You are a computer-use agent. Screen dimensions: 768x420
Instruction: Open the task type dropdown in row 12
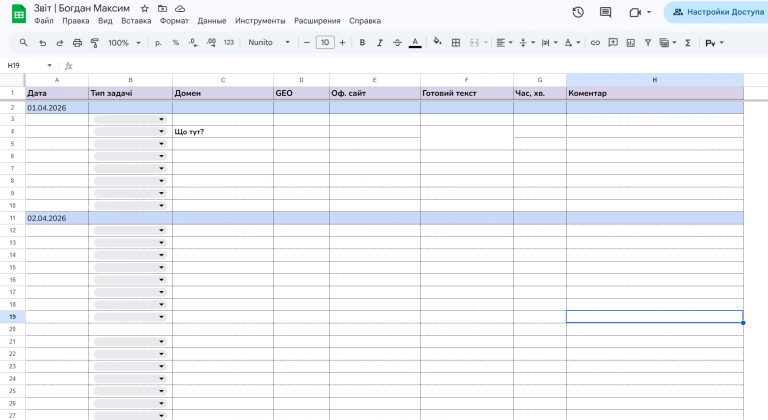(130, 230)
